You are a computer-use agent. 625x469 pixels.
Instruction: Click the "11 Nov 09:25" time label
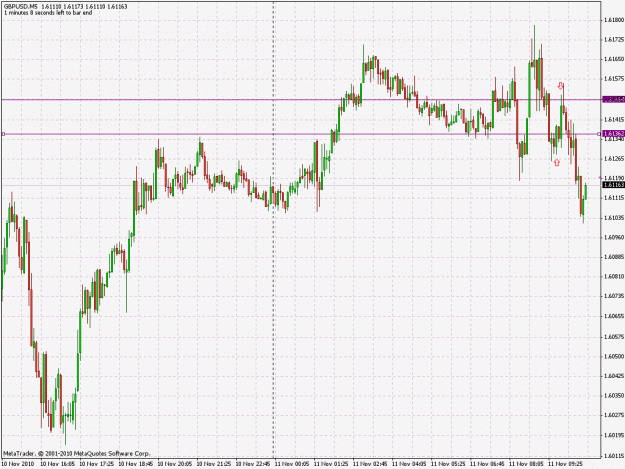tap(565, 464)
